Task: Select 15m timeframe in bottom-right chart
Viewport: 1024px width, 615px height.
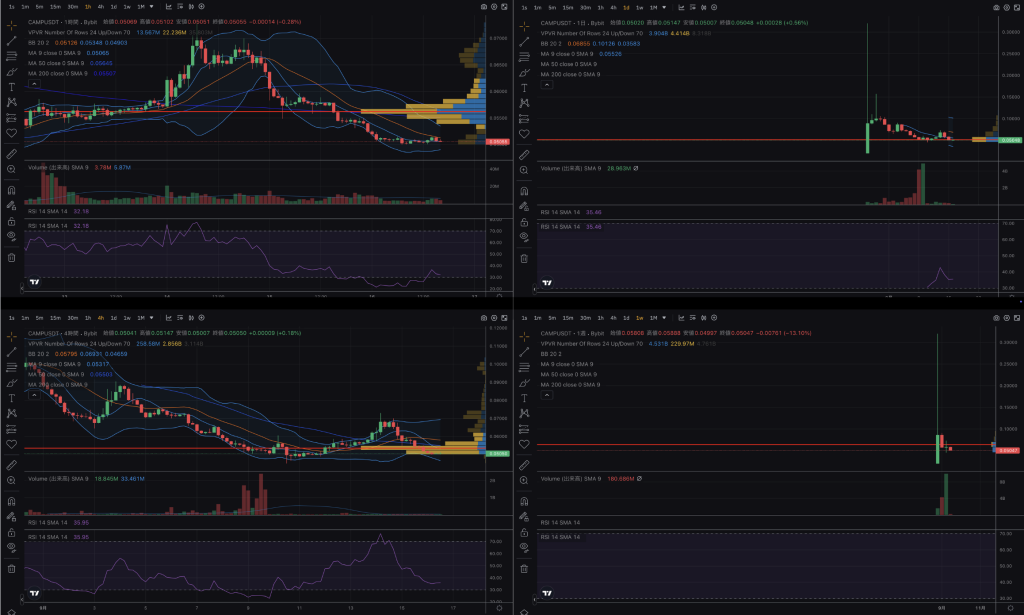Action: [567, 318]
